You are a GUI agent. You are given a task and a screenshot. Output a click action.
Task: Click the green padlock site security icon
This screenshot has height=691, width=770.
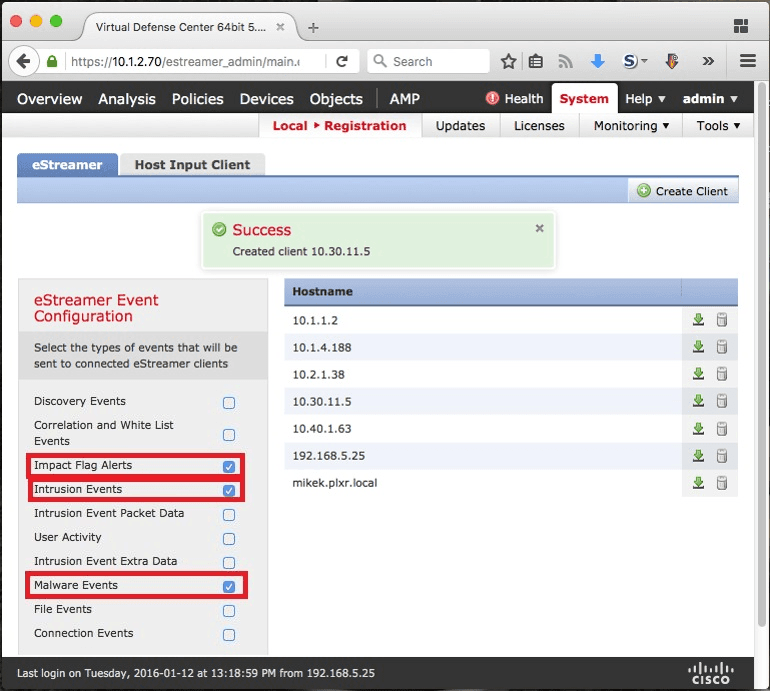(52, 61)
